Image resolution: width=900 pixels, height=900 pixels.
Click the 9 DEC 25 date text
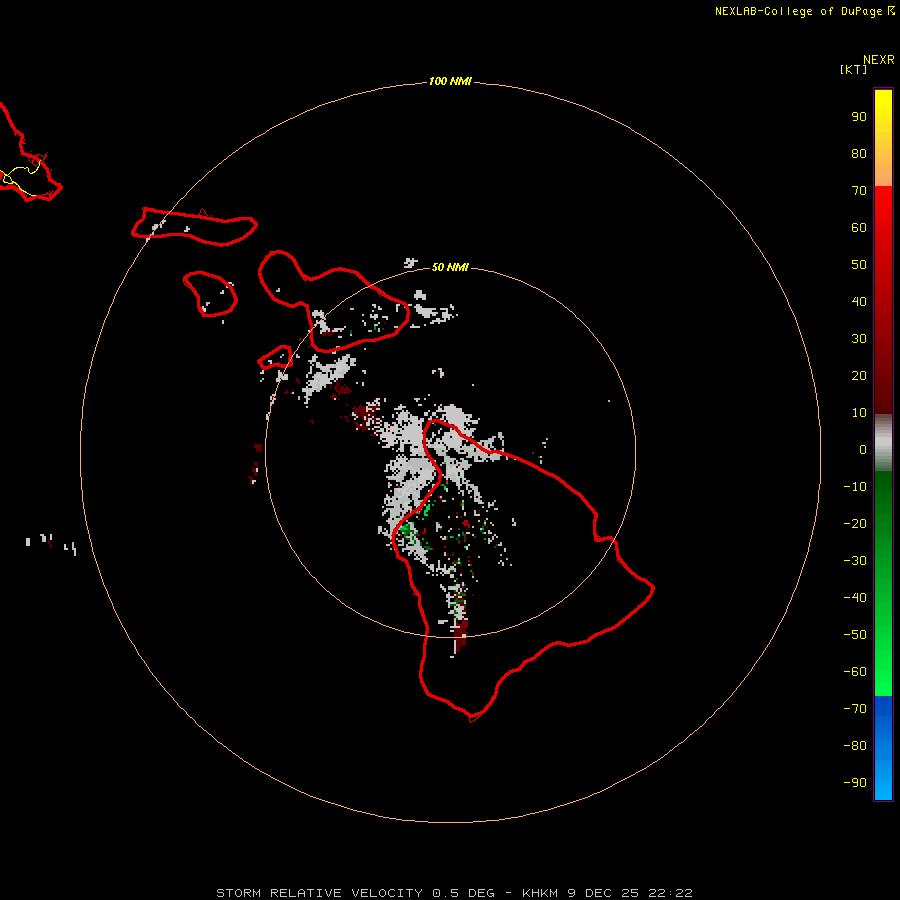click(603, 893)
